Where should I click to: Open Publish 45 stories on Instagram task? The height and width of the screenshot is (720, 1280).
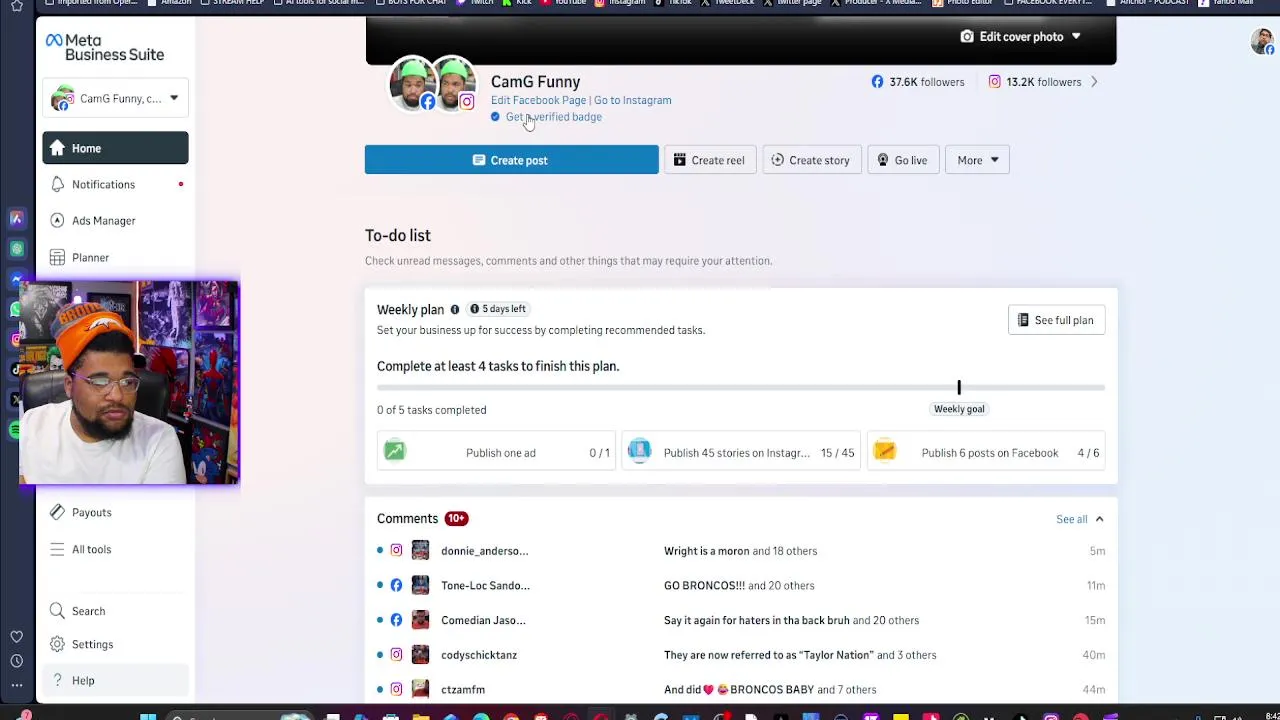[x=741, y=453]
